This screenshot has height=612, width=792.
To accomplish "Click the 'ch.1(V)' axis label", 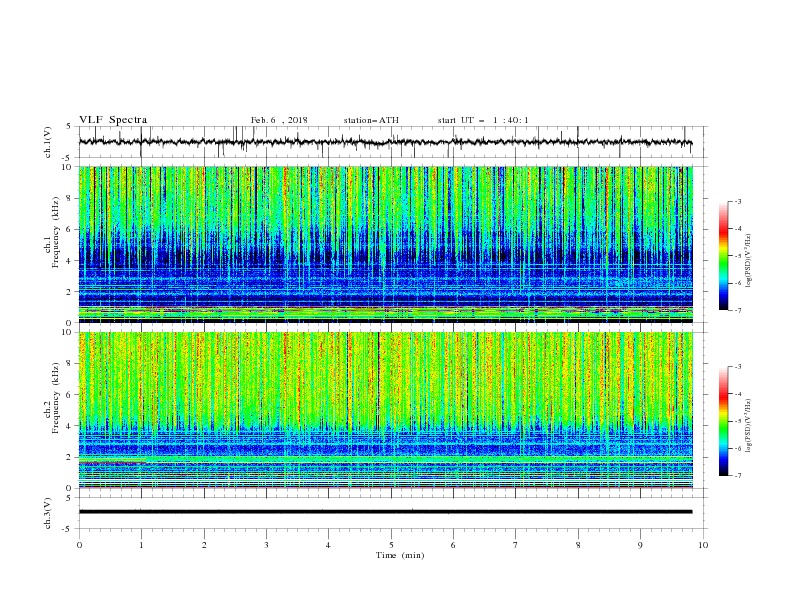I will [48, 142].
